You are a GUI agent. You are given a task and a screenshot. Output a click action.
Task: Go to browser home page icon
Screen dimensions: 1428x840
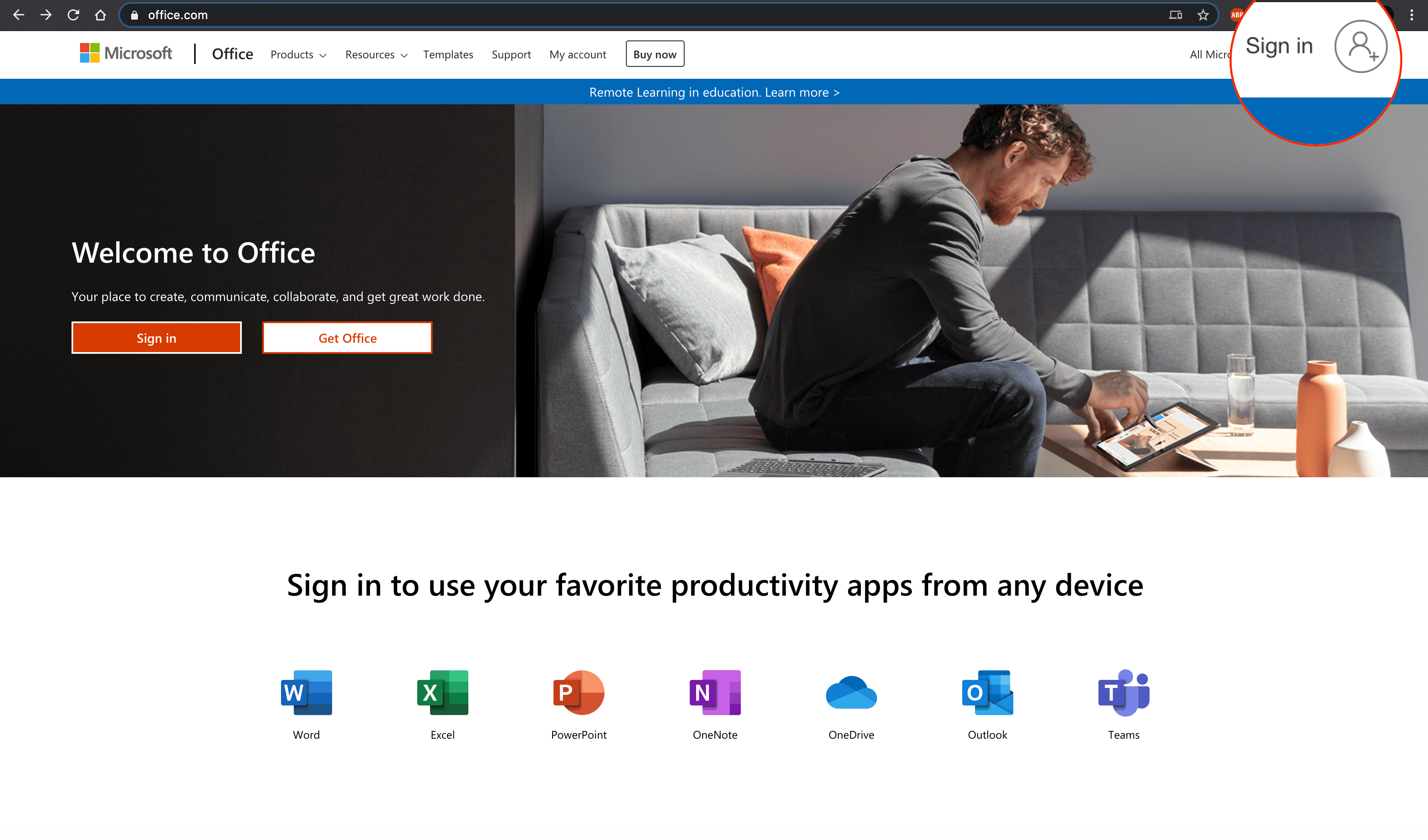click(100, 15)
